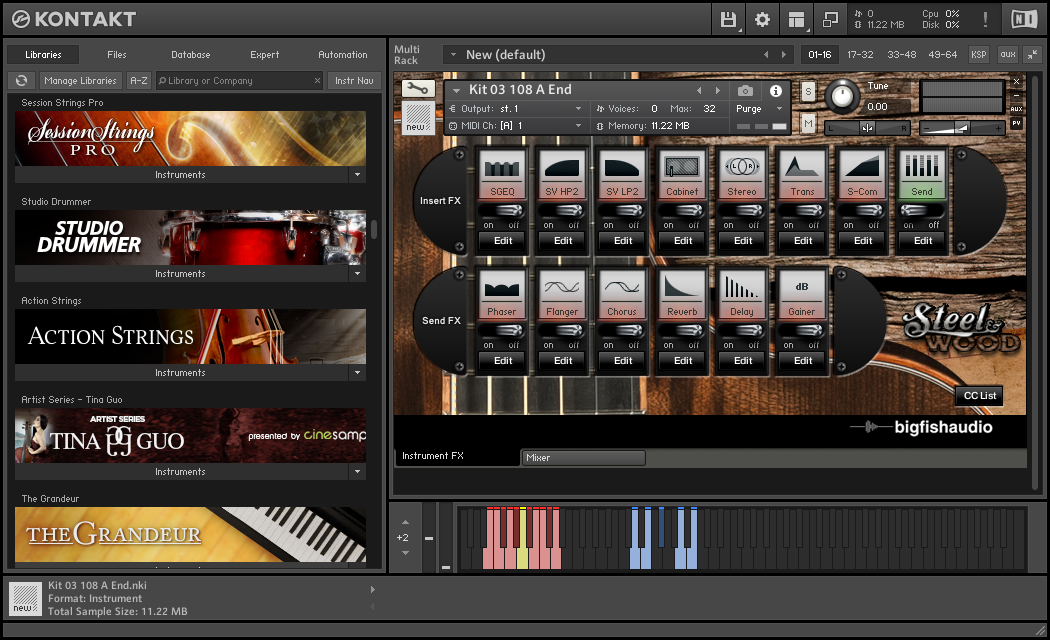The width and height of the screenshot is (1050, 640).
Task: Switch to the Files tab
Action: (x=116, y=55)
